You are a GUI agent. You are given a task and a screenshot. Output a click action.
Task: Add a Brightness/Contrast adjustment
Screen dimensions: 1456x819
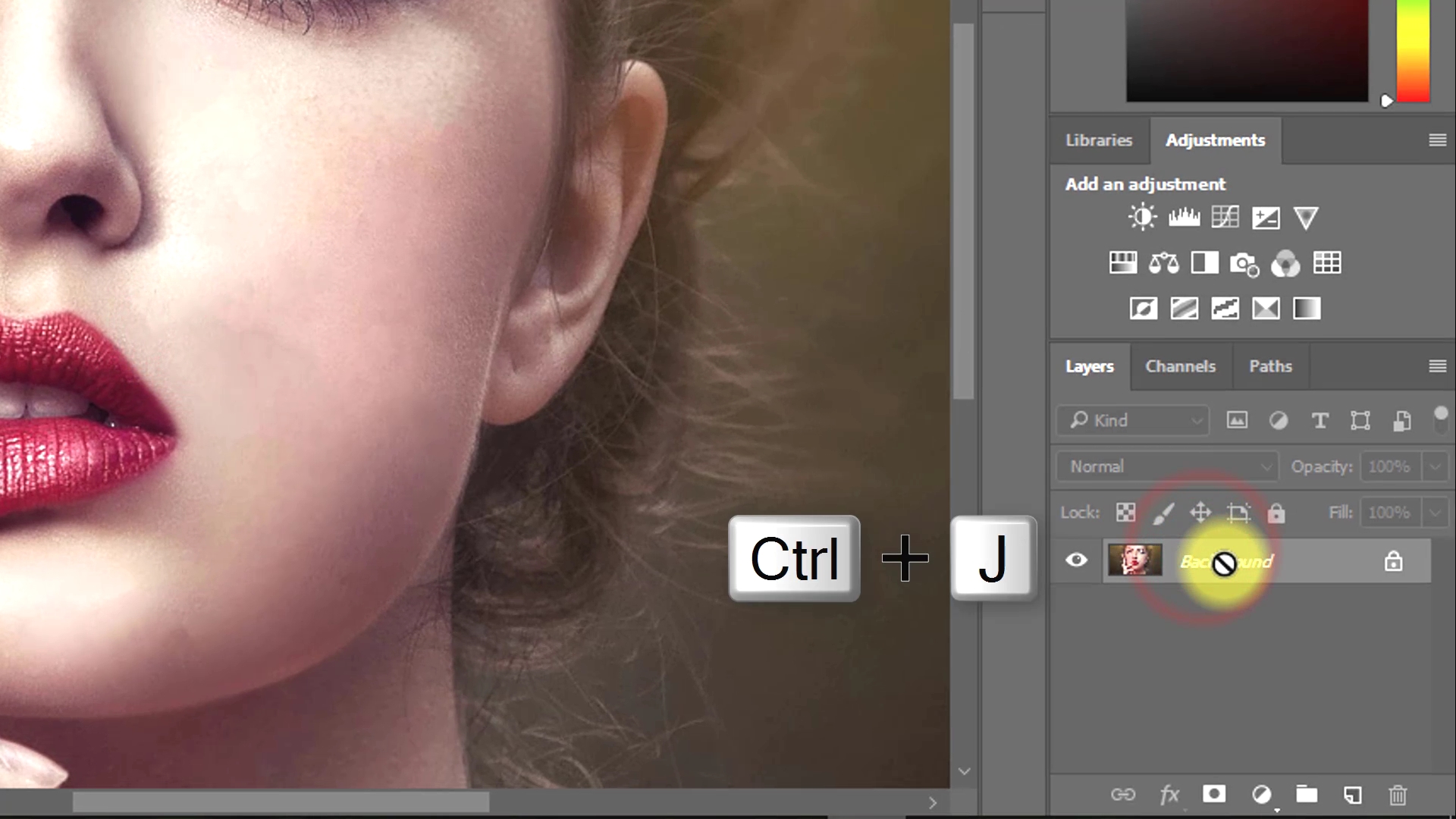[x=1142, y=218]
